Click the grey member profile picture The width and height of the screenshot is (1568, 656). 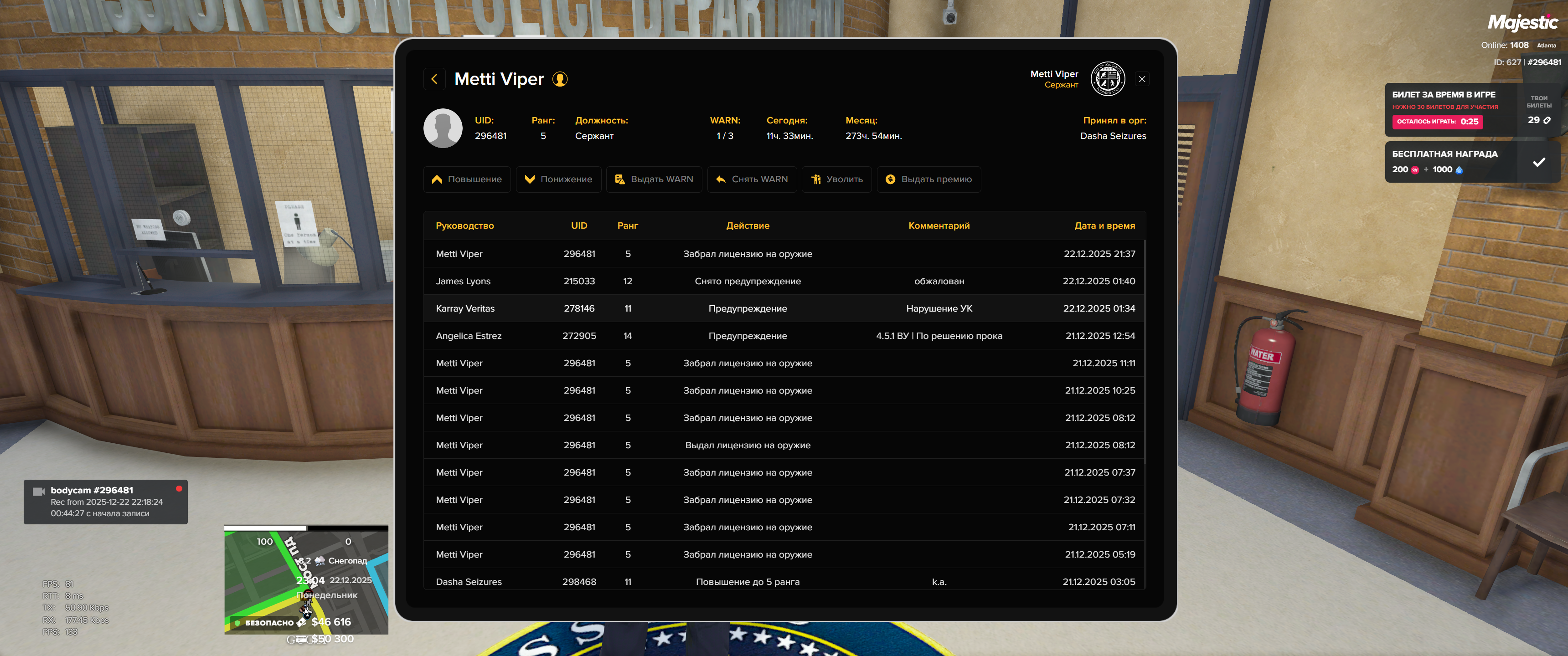coord(443,128)
